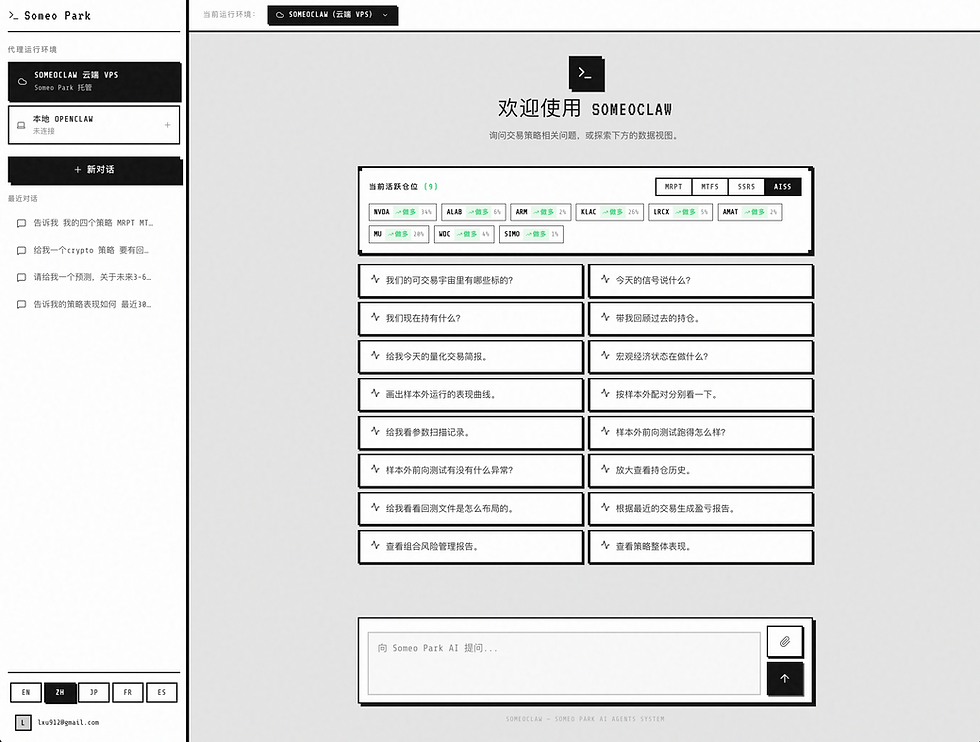
Task: Switch language to ES
Action: click(x=162, y=693)
